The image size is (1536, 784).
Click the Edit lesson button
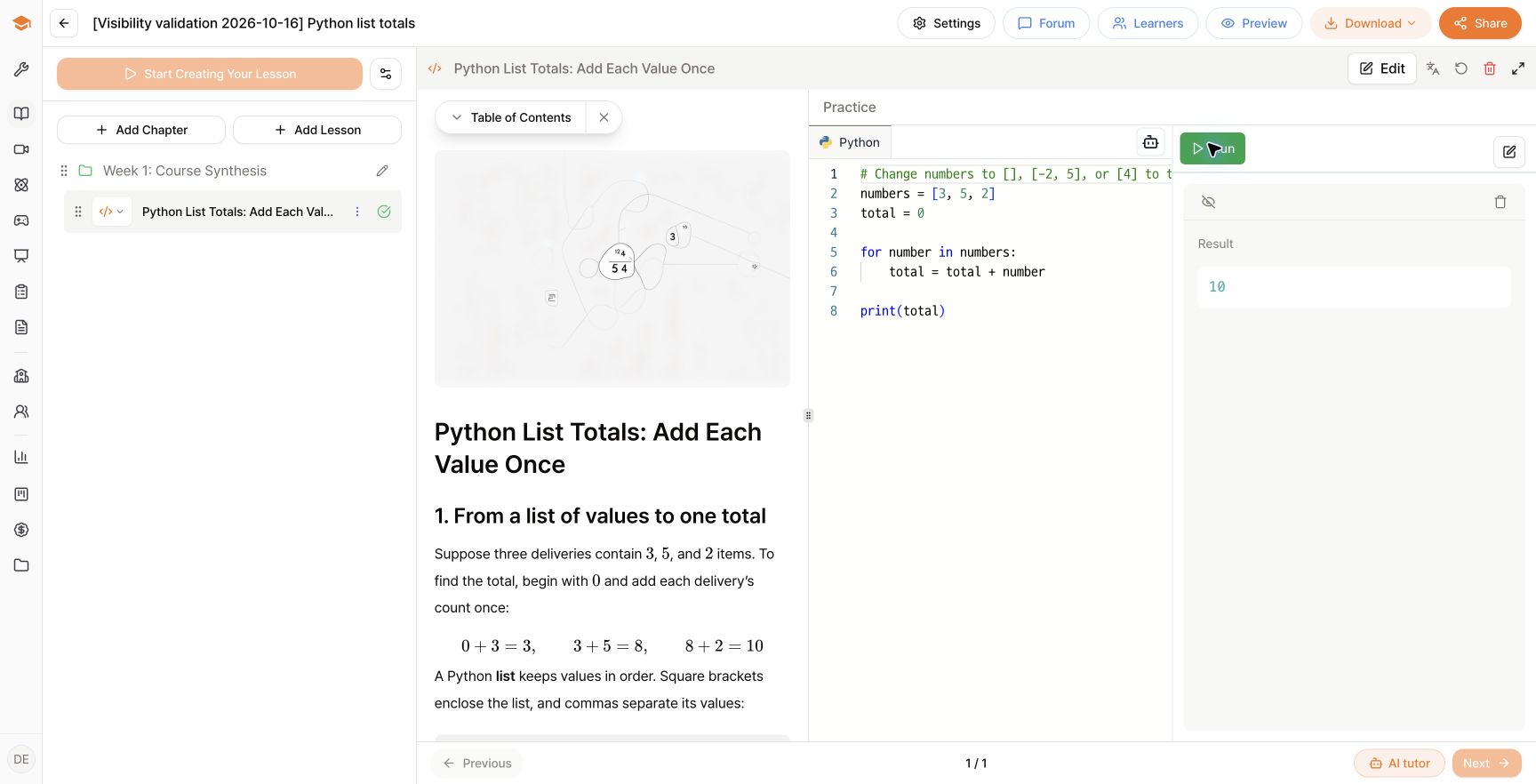click(1382, 68)
